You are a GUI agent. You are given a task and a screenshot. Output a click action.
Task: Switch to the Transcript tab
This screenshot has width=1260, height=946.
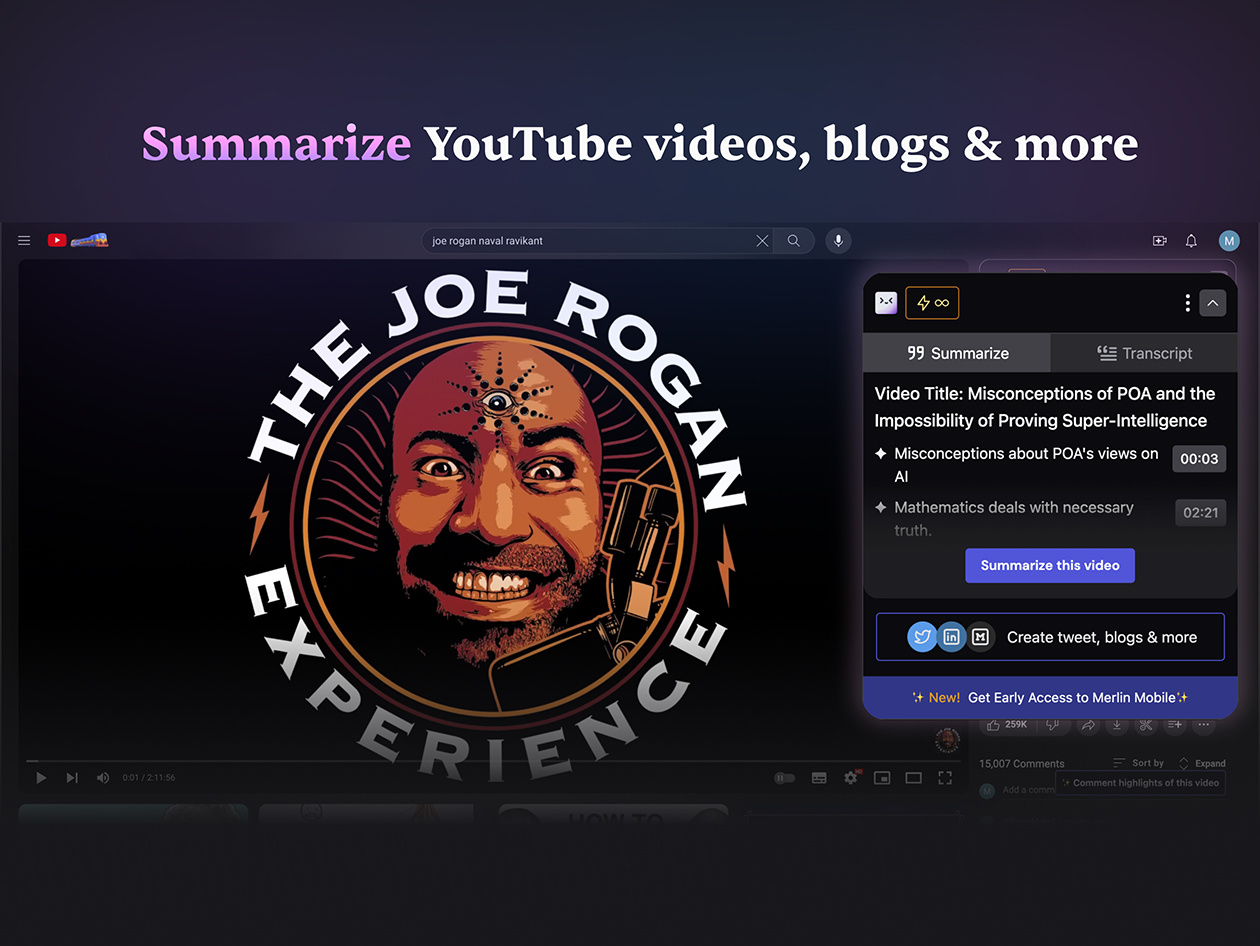coord(1144,353)
